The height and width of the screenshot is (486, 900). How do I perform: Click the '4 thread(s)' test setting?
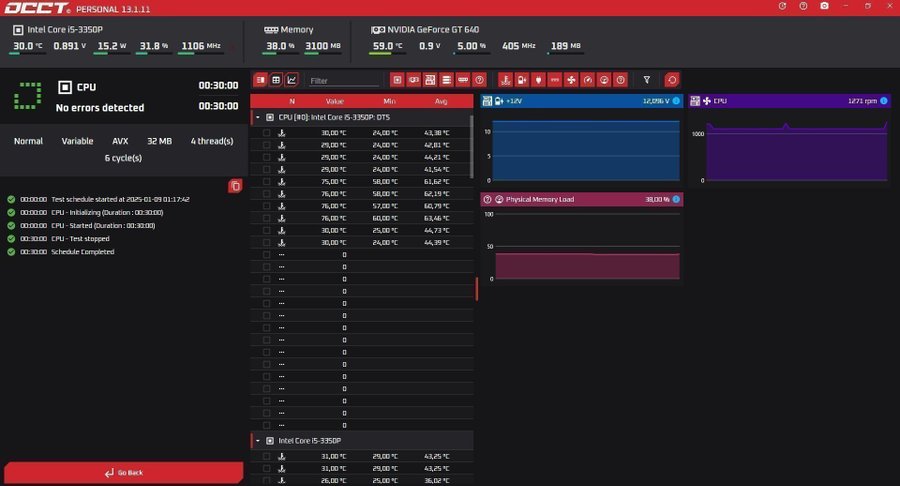tap(212, 141)
